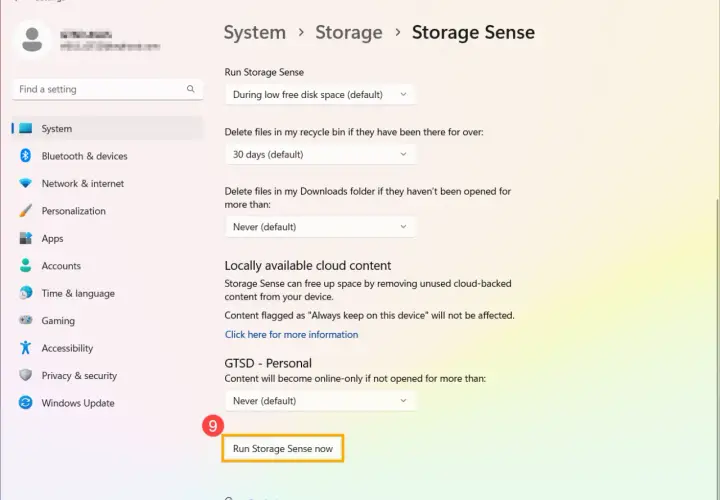Viewport: 720px width, 500px height.
Task: Click the Accessibility figure icon
Action: pyautogui.click(x=26, y=348)
